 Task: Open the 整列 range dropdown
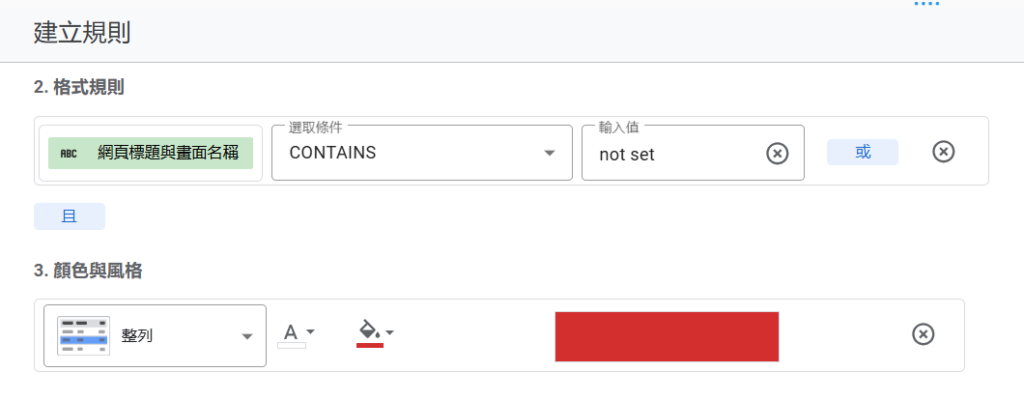(155, 336)
